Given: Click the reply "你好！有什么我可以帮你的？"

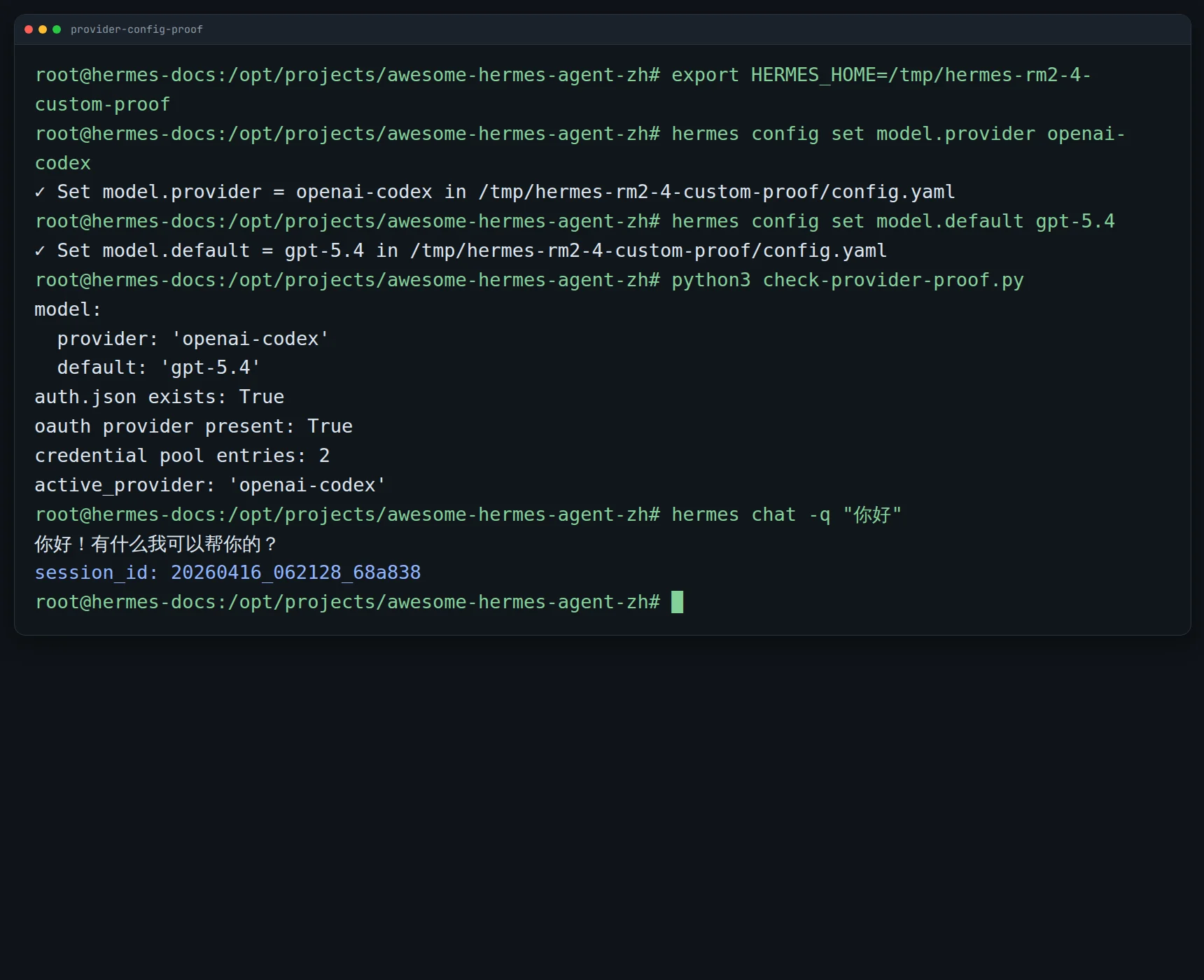Looking at the screenshot, I should pyautogui.click(x=157, y=544).
